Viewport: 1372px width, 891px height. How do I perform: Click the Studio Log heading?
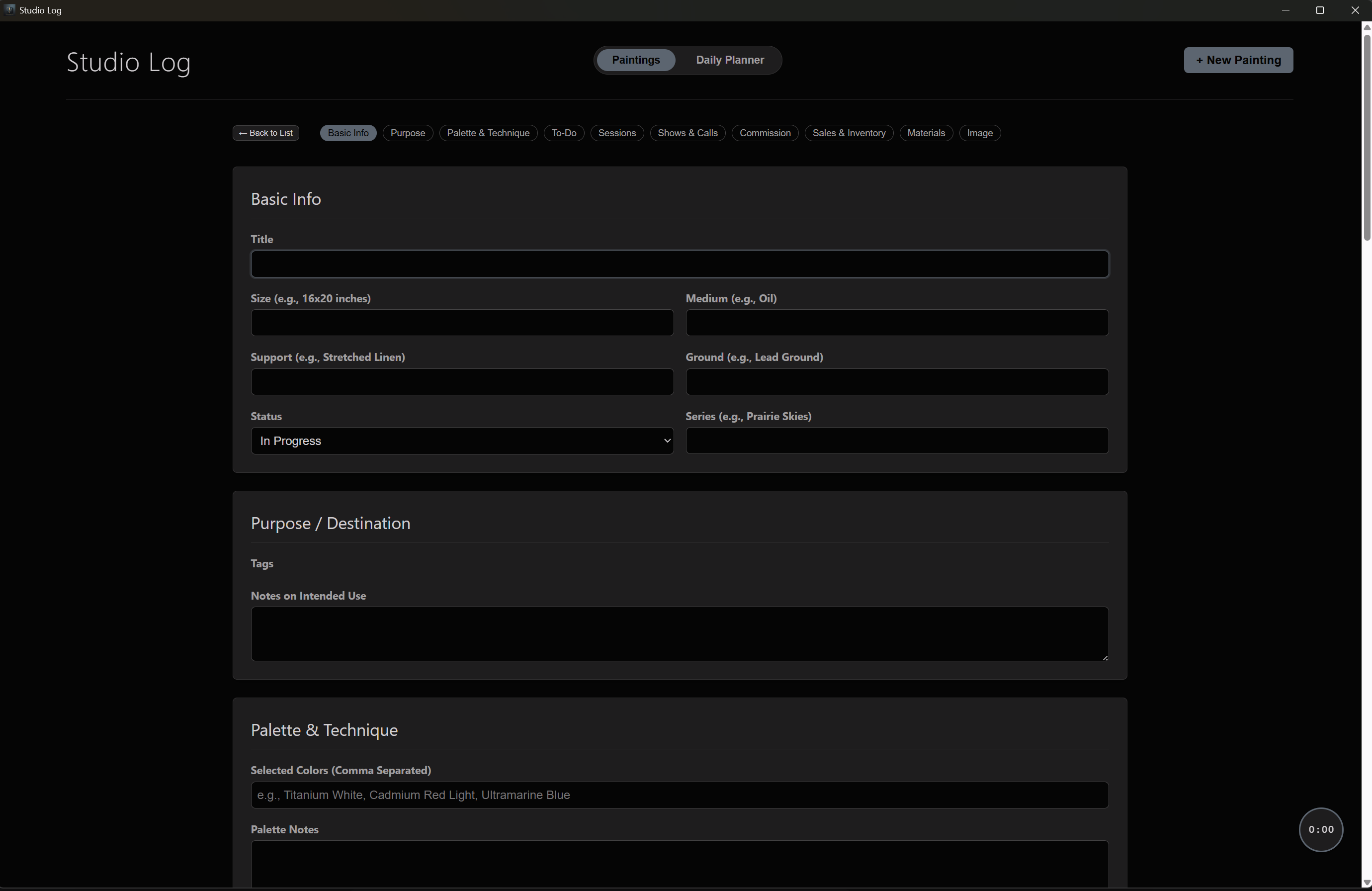pyautogui.click(x=129, y=62)
